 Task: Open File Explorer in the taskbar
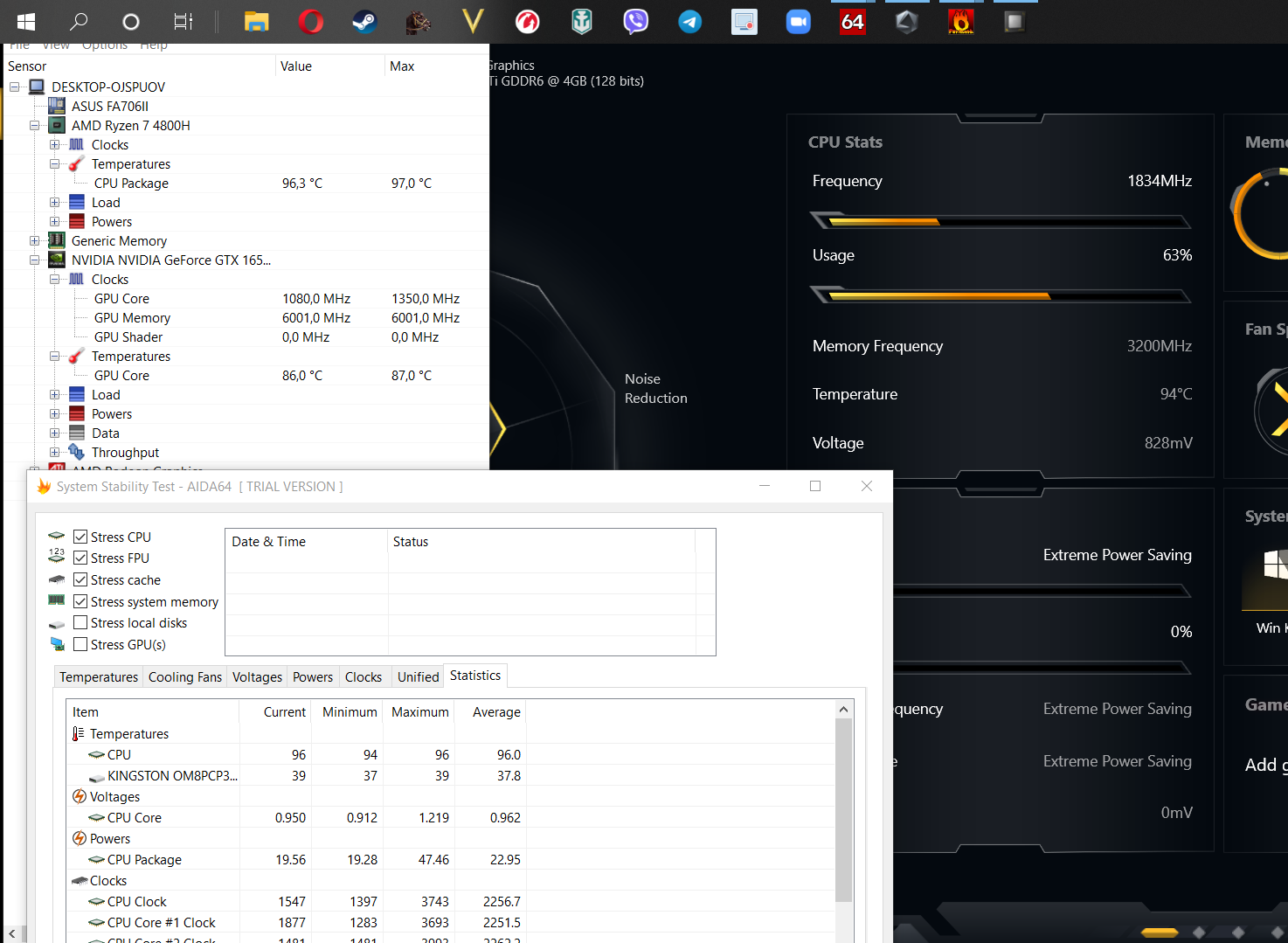pos(256,21)
